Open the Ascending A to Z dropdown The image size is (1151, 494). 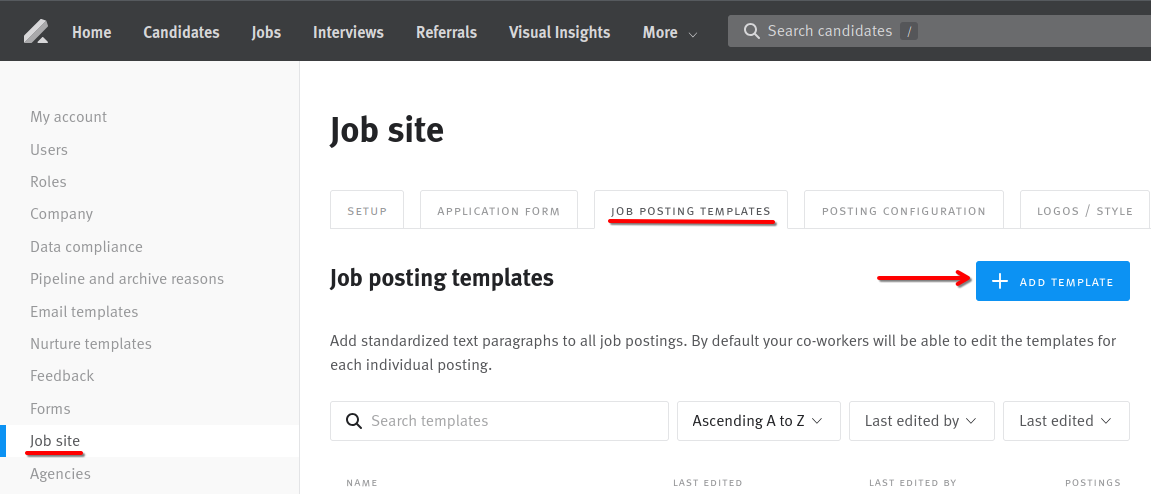758,421
